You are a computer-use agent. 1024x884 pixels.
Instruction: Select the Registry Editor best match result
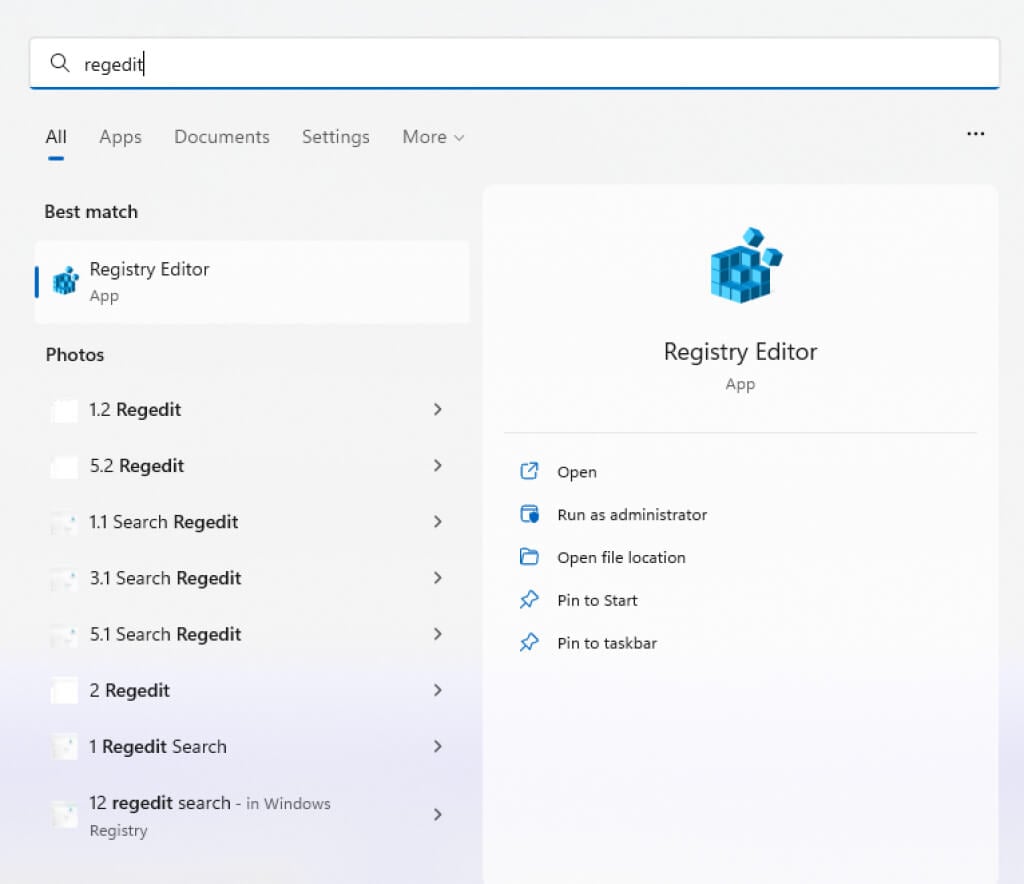252,282
